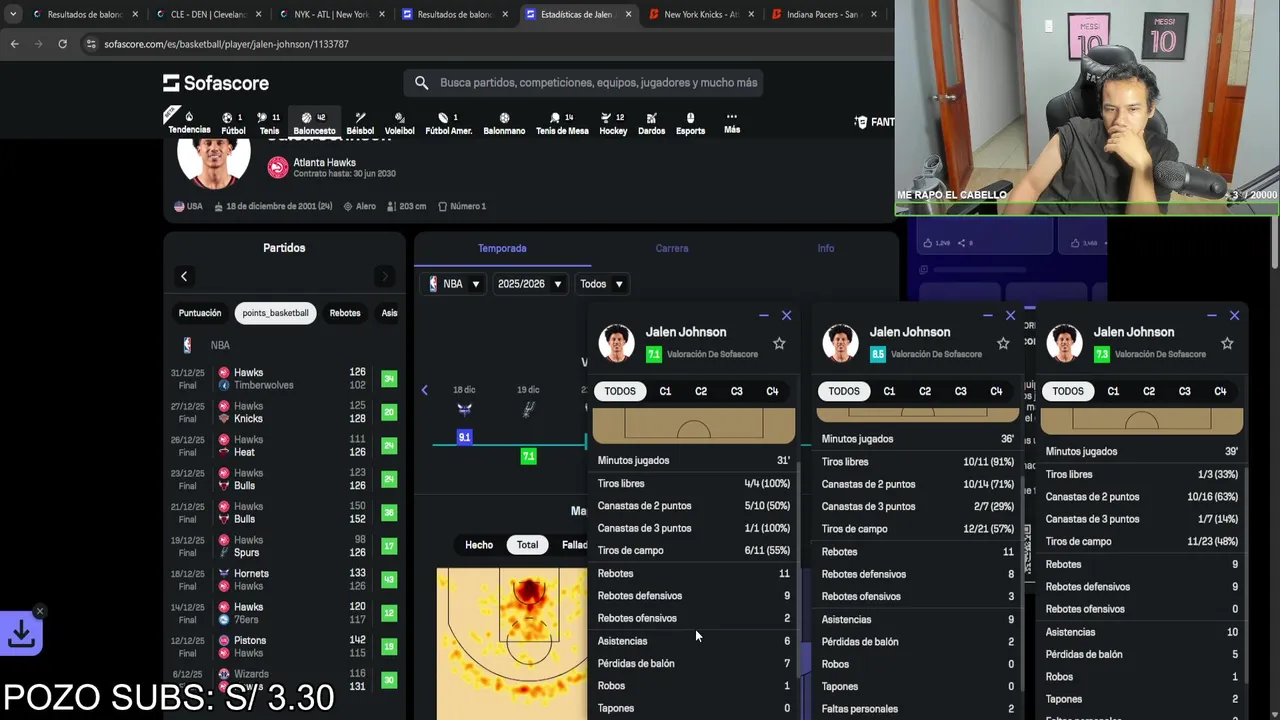Open the 2025/2026 season dropdown
This screenshot has height=720, width=1280.
530,284
